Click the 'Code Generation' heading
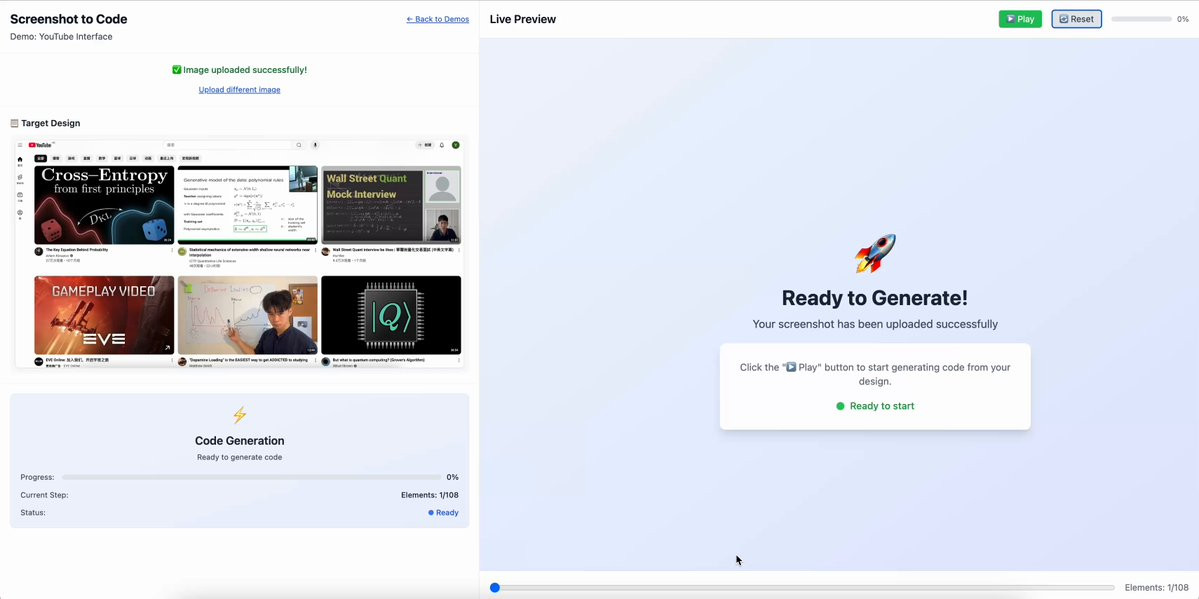The image size is (1199, 599). (x=239, y=441)
